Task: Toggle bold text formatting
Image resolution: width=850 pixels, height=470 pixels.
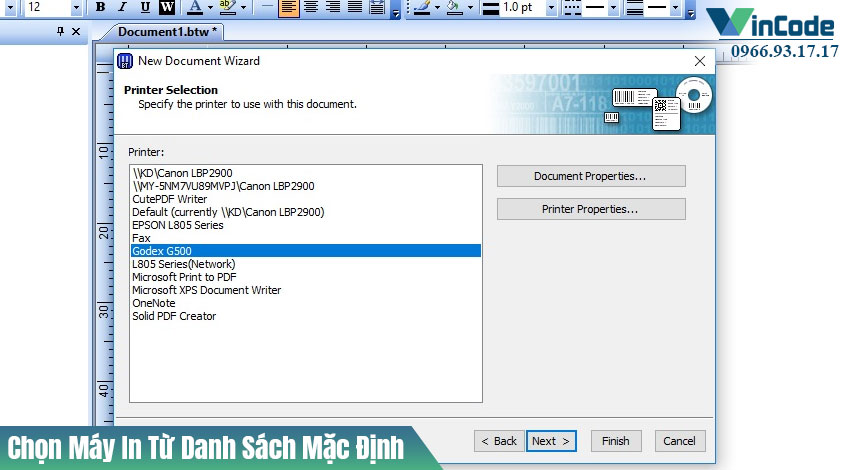Action: [100, 7]
